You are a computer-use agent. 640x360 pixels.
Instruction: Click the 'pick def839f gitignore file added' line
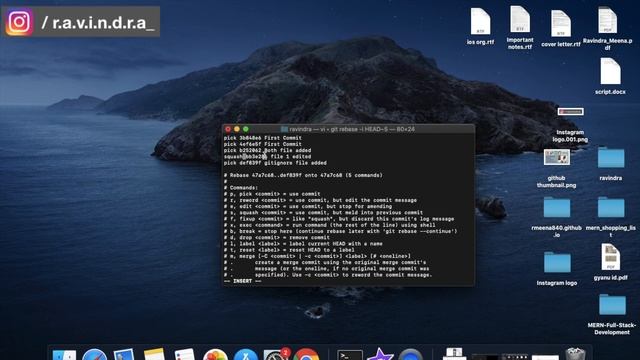tap(275, 163)
